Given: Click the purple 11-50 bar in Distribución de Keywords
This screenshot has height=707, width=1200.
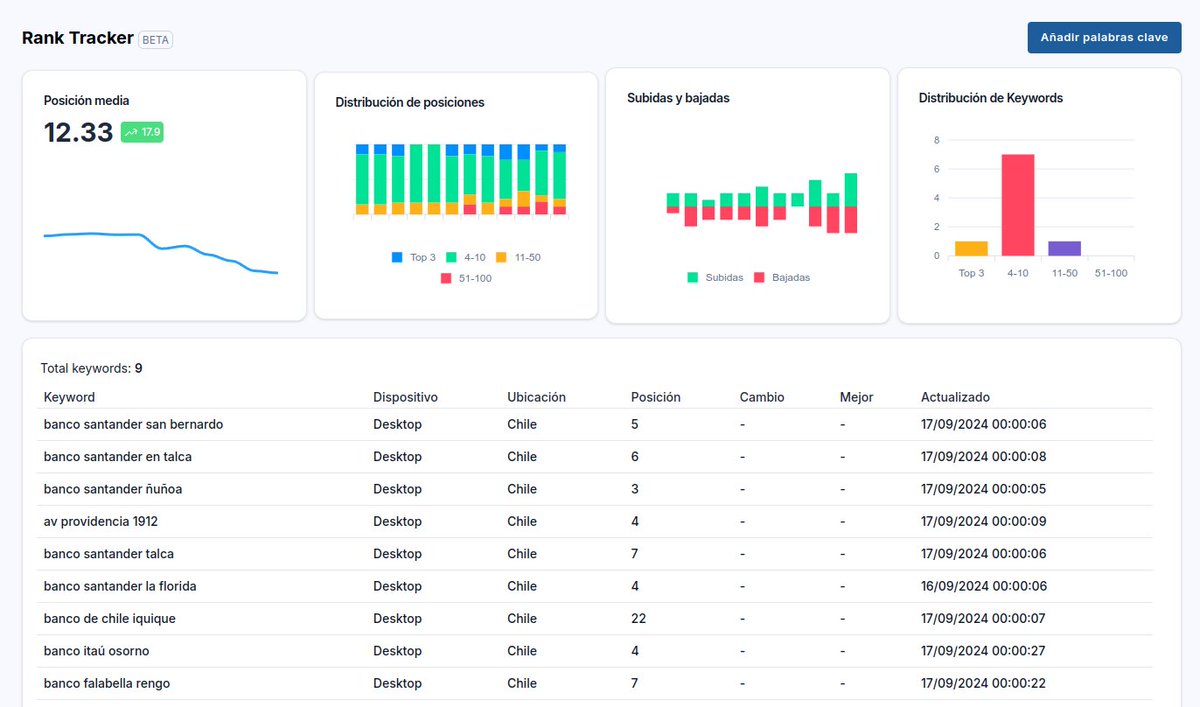Looking at the screenshot, I should click(1064, 249).
